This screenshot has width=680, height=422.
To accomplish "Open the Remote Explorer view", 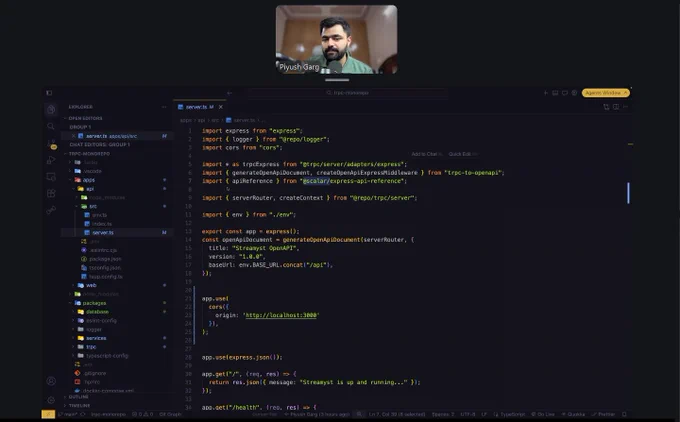I will click(51, 177).
